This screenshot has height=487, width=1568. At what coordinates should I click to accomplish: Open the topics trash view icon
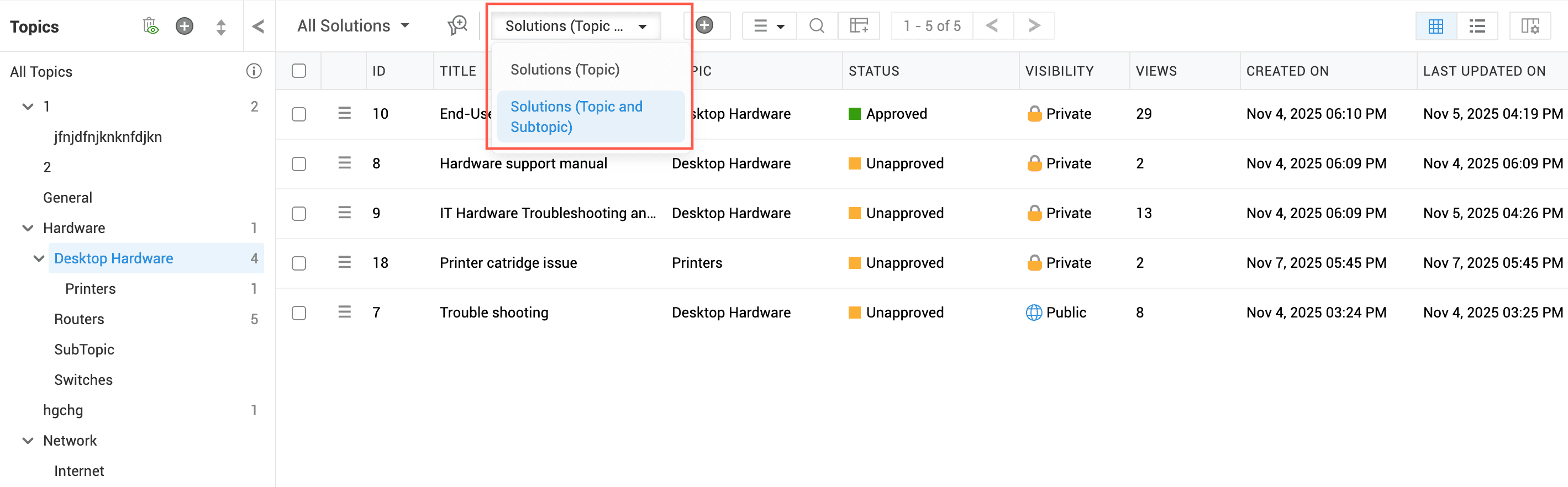click(x=150, y=26)
